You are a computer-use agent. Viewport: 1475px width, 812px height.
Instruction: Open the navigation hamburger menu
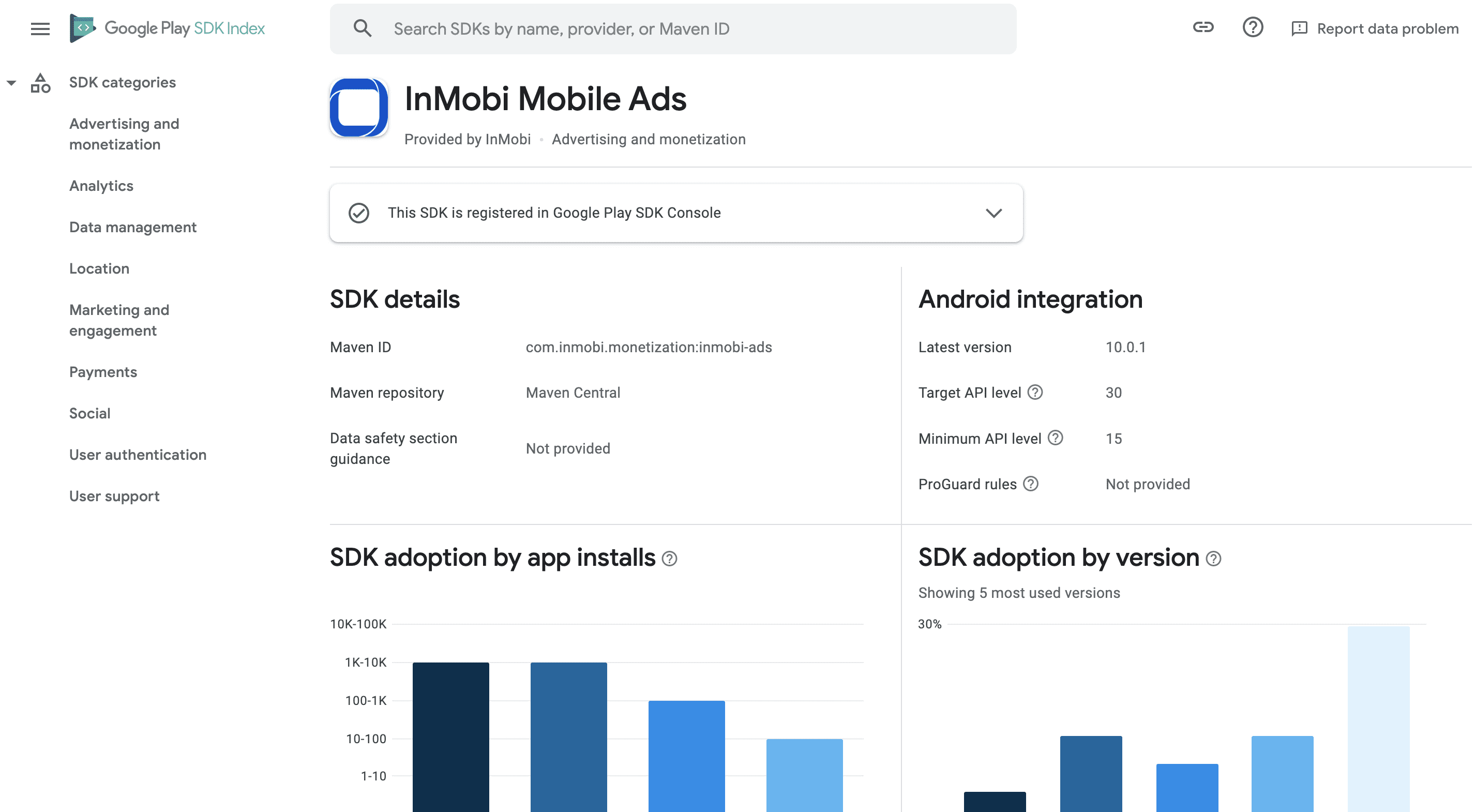[40, 28]
